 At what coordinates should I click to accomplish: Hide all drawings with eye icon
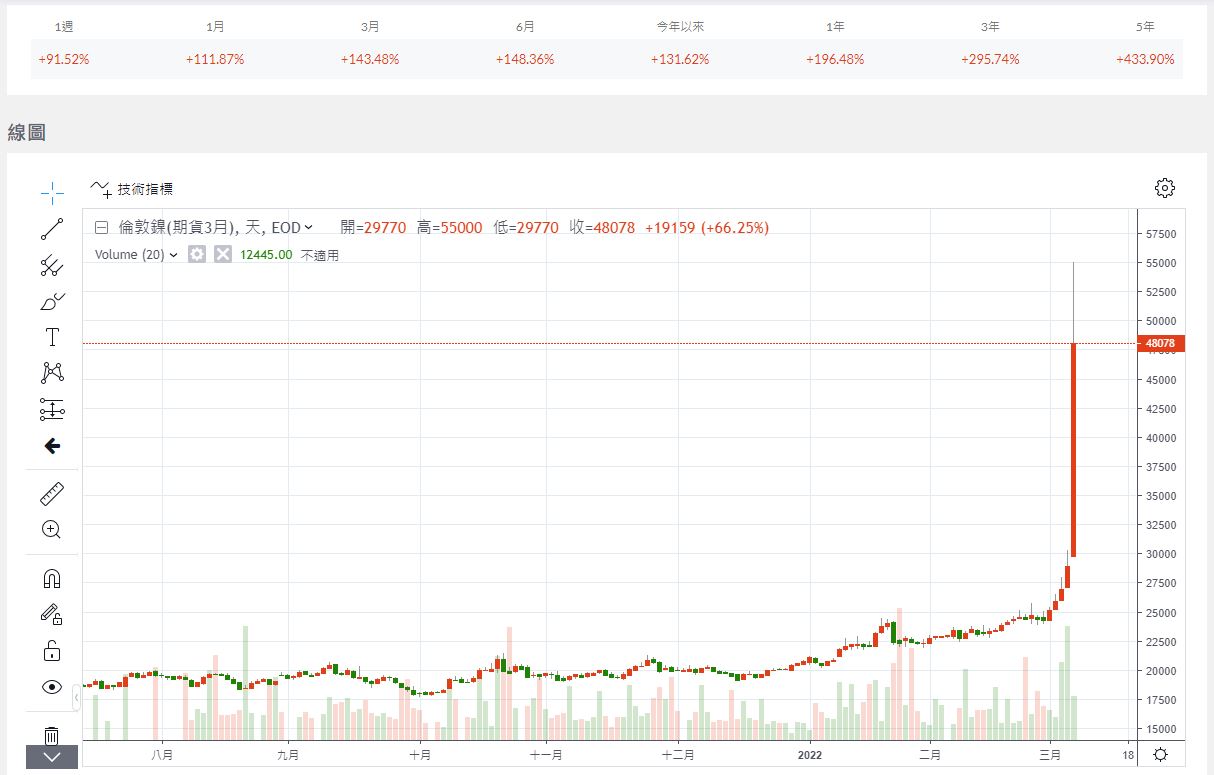(x=52, y=687)
